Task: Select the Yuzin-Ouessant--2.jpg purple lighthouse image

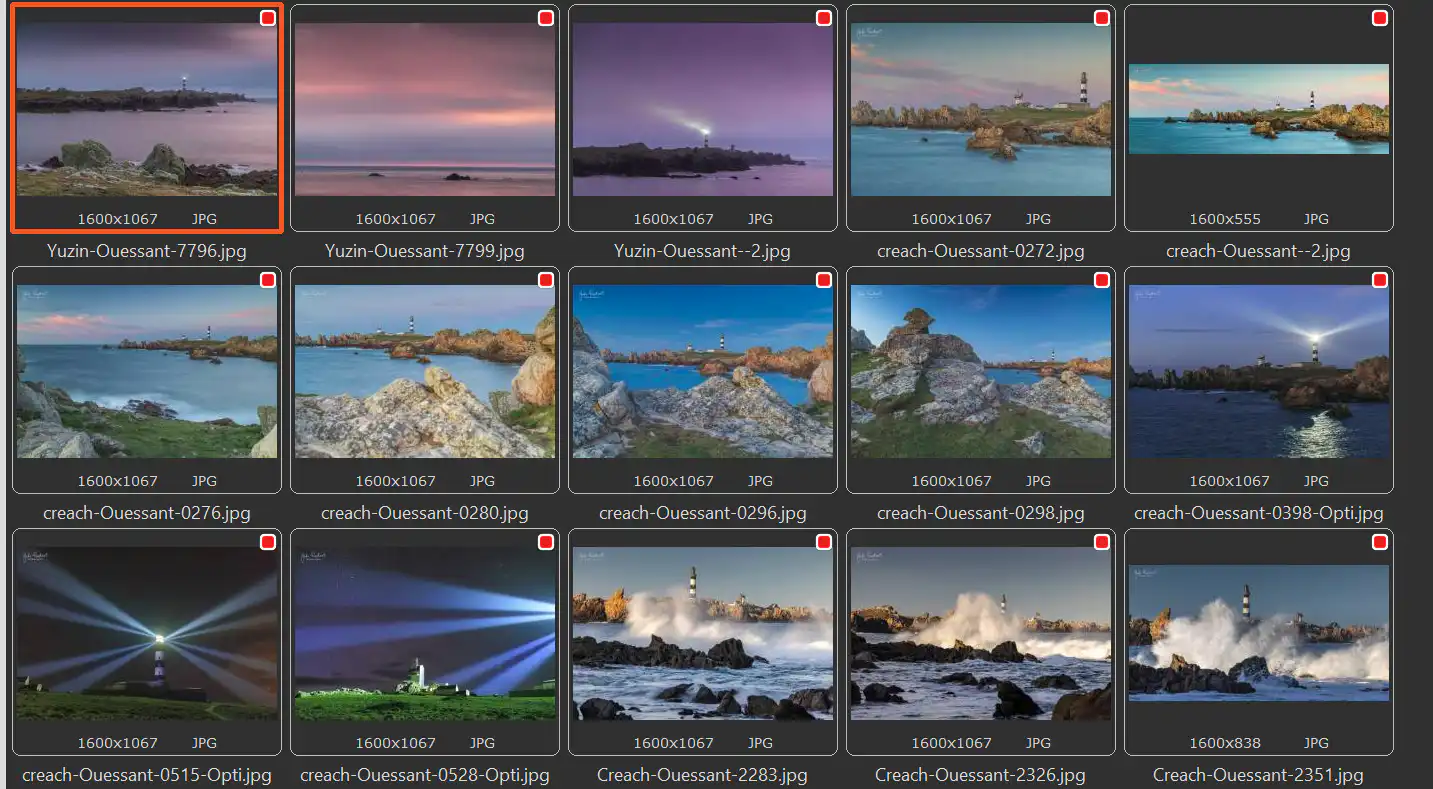Action: pyautogui.click(x=702, y=110)
